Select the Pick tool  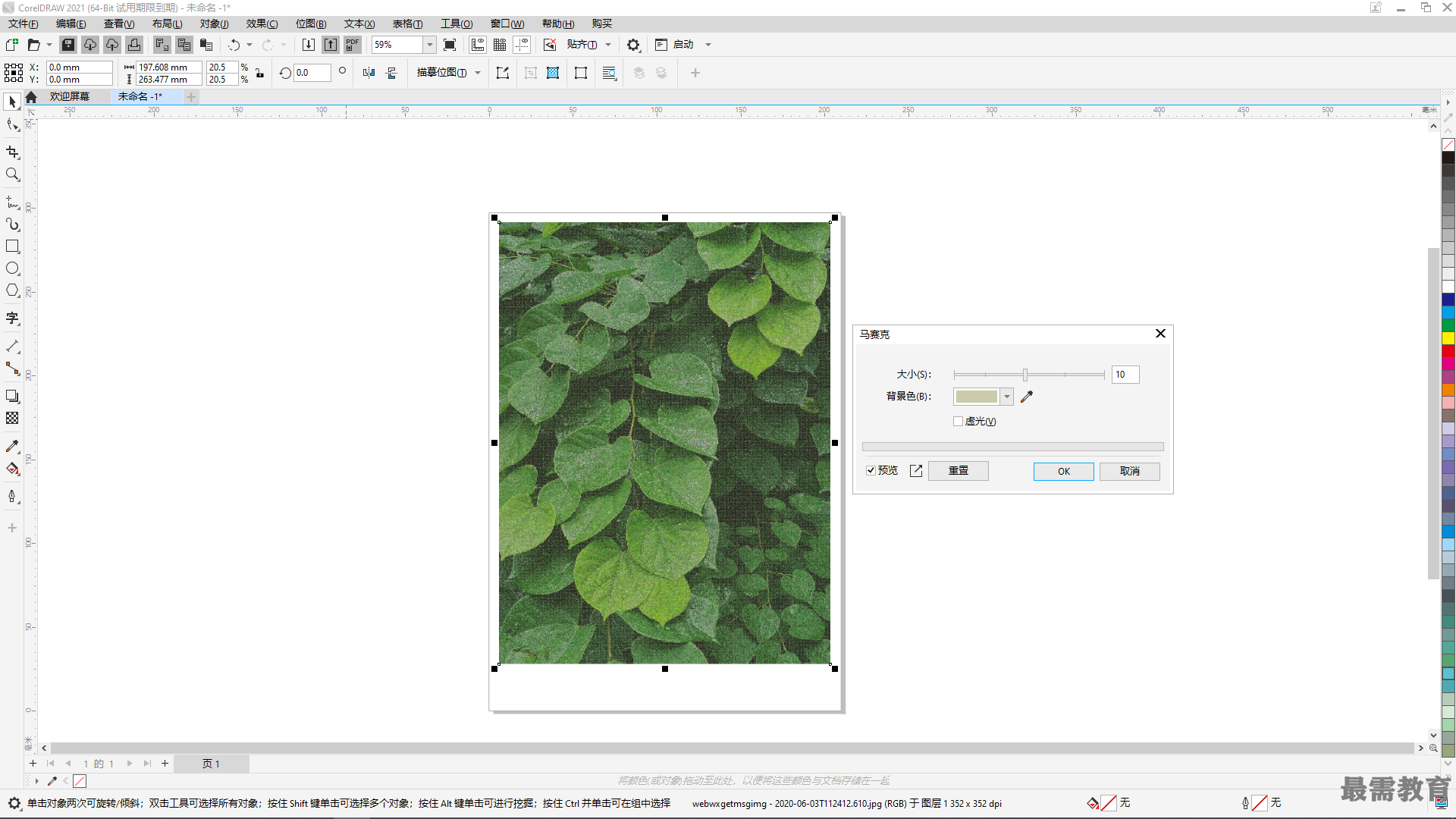12,102
